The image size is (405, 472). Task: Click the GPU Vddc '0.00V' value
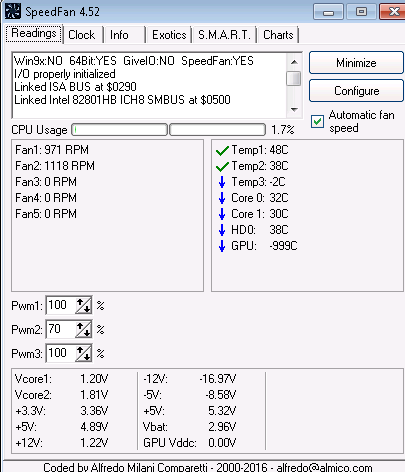[x=222, y=443]
